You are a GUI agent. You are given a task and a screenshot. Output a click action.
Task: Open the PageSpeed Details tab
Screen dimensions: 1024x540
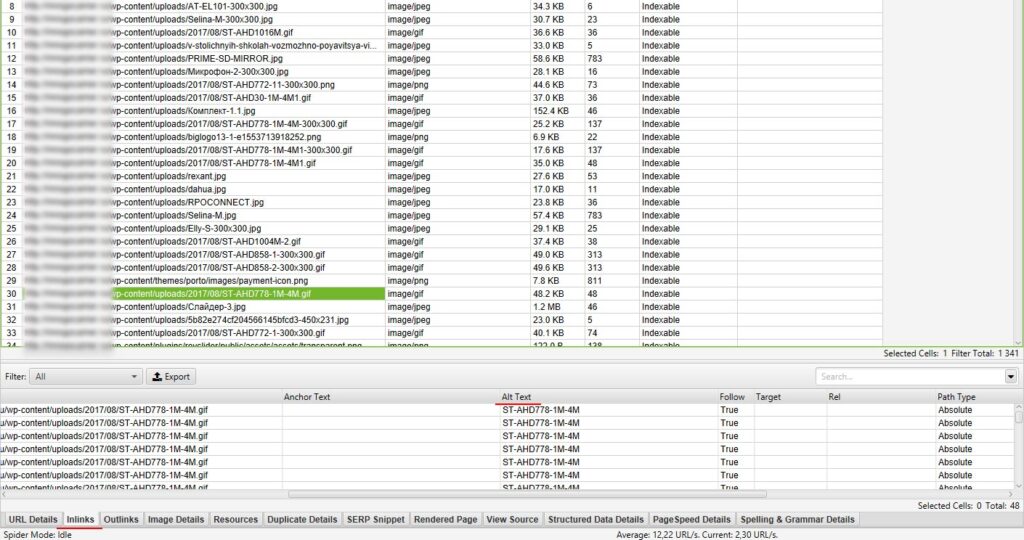691,520
